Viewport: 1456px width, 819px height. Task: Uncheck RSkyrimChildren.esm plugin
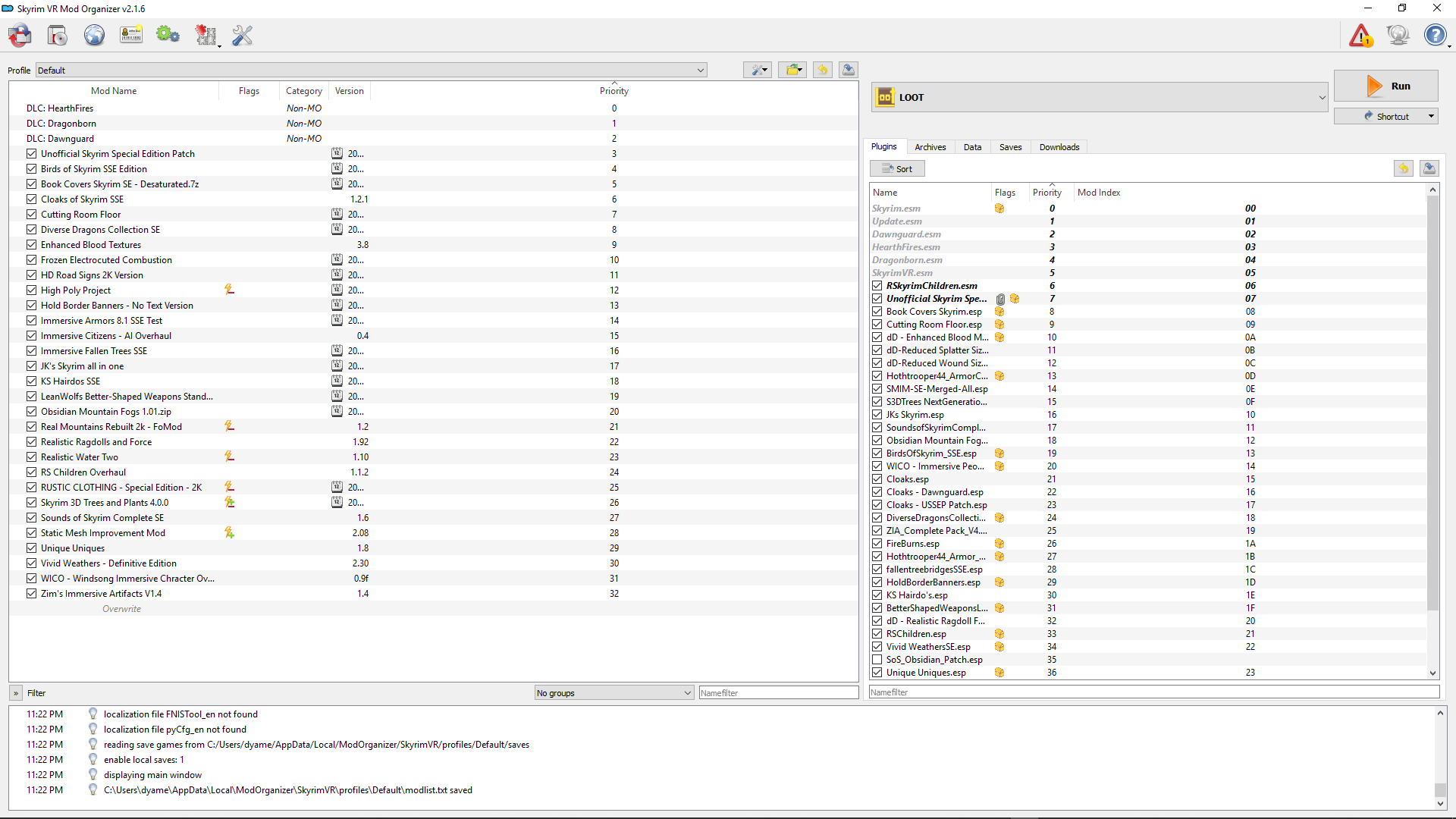click(x=877, y=286)
